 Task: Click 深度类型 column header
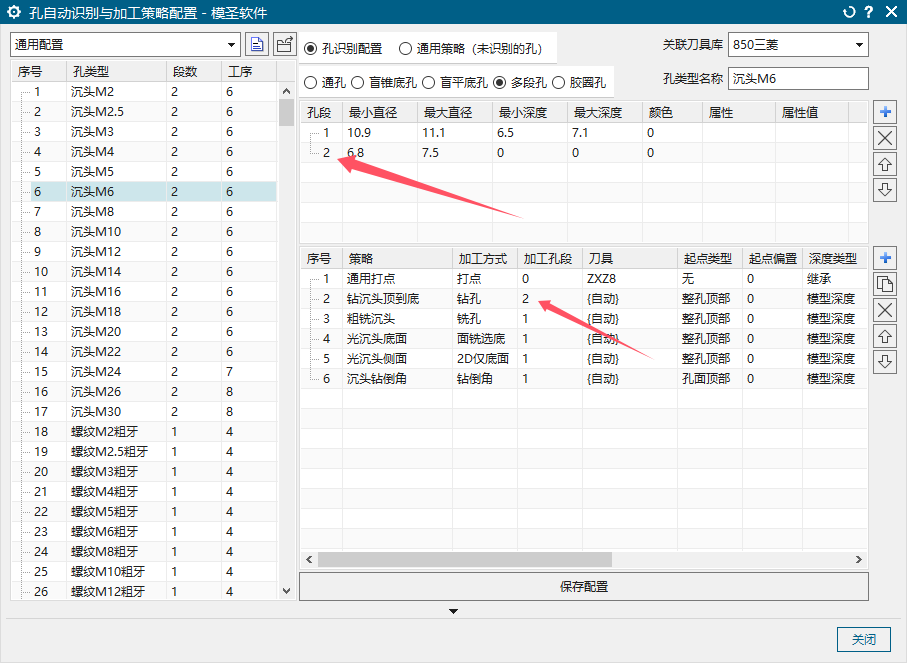835,259
